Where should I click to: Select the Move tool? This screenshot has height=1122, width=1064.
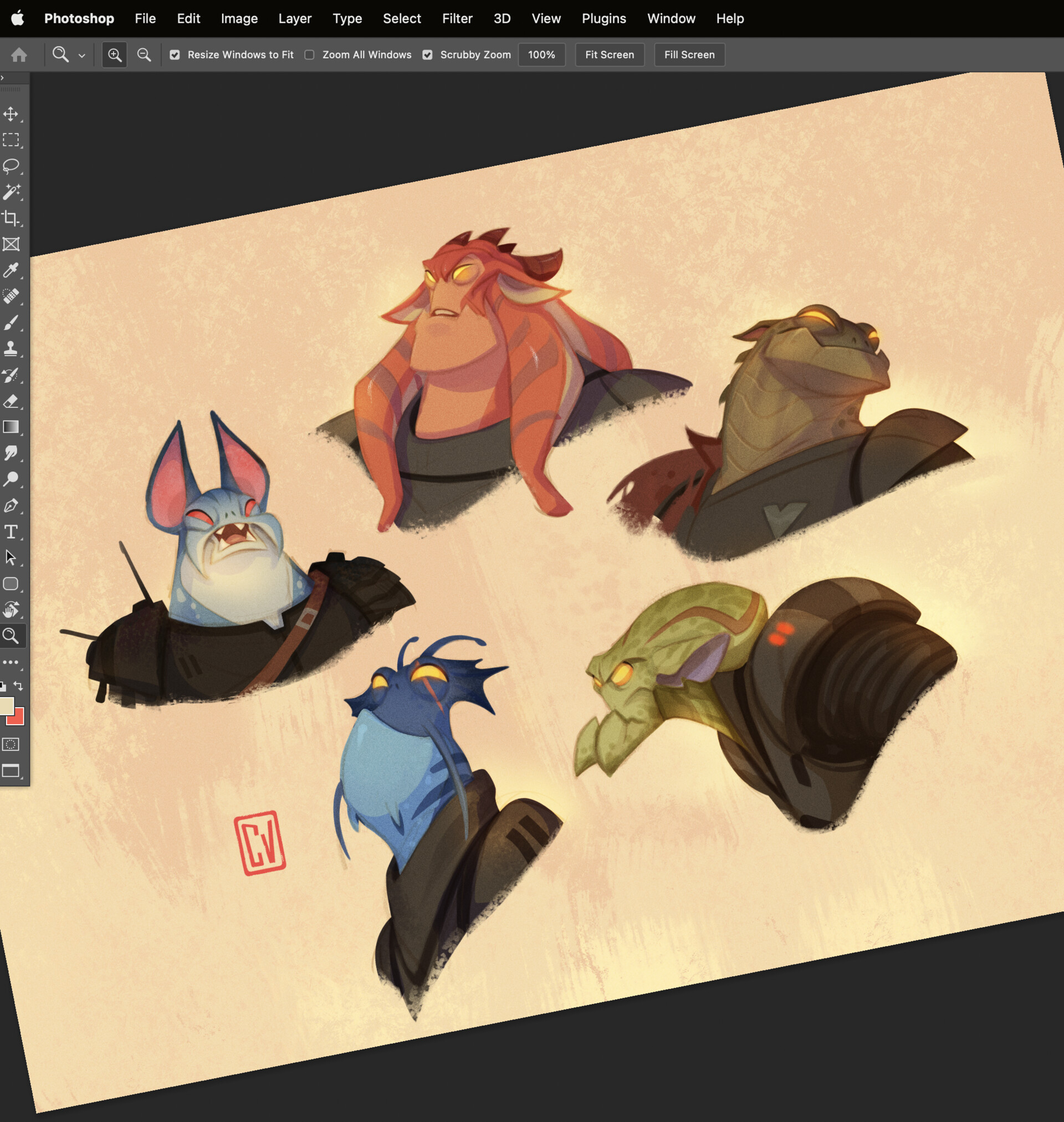tap(11, 113)
